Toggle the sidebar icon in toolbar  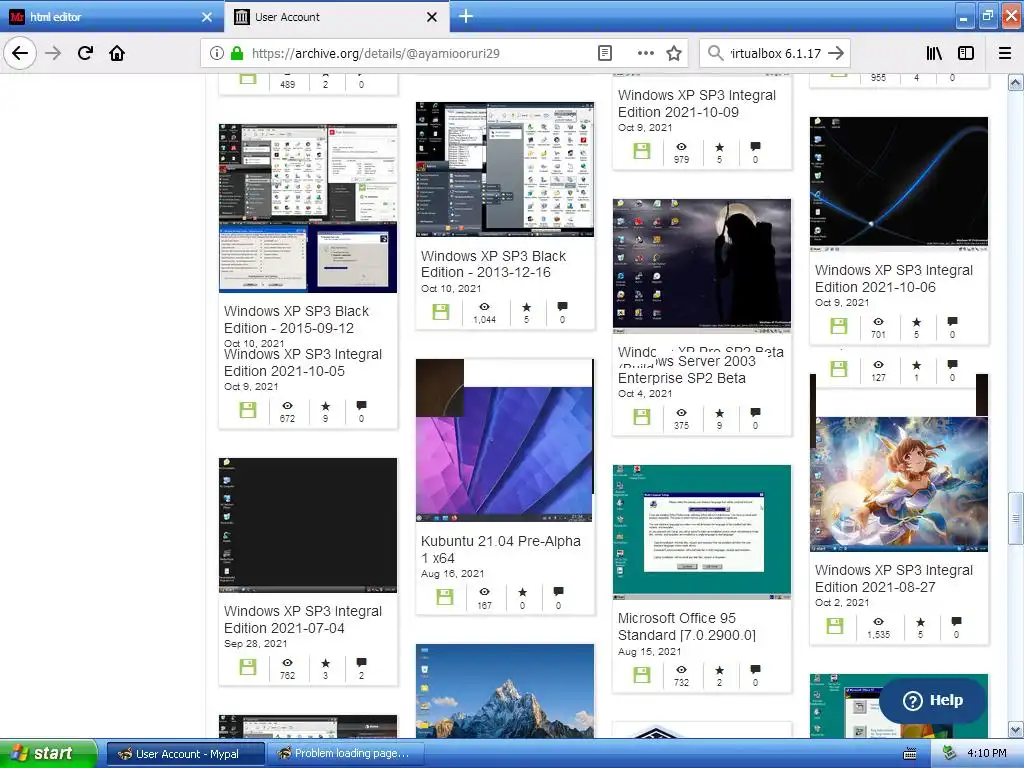(x=966, y=53)
